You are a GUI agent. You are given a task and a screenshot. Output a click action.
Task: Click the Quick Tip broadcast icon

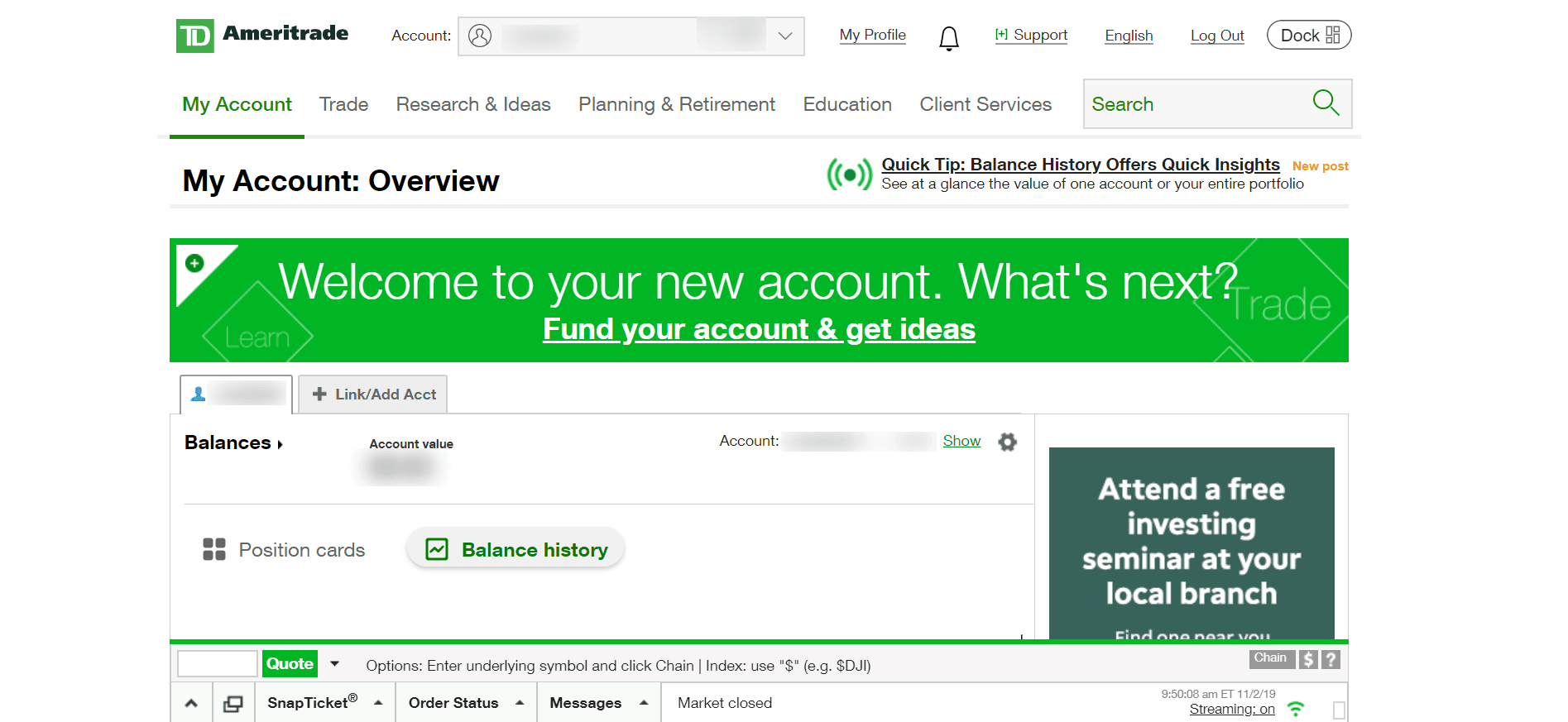(850, 175)
